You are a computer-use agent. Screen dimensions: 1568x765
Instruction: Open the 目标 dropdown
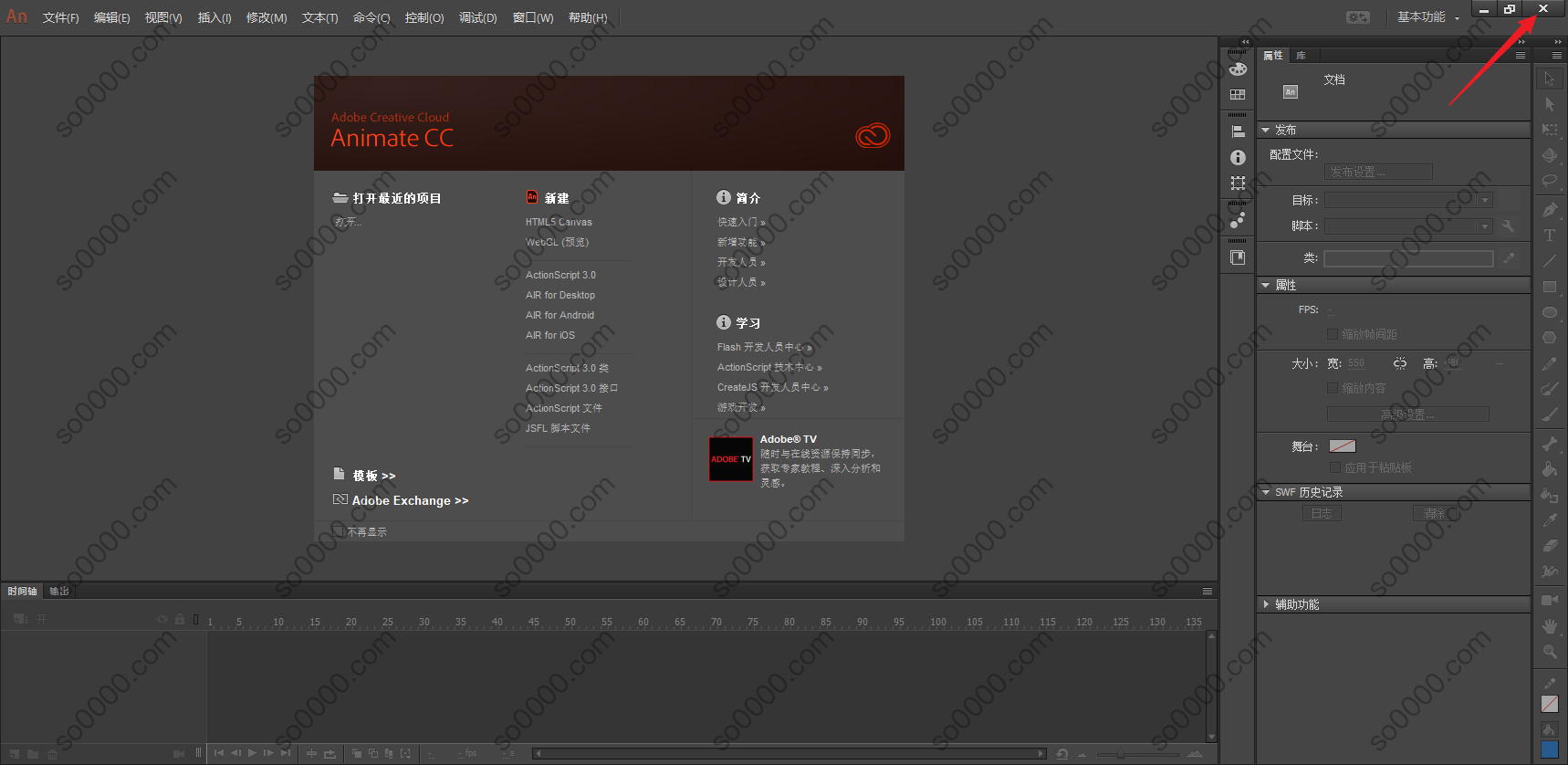[x=1408, y=200]
